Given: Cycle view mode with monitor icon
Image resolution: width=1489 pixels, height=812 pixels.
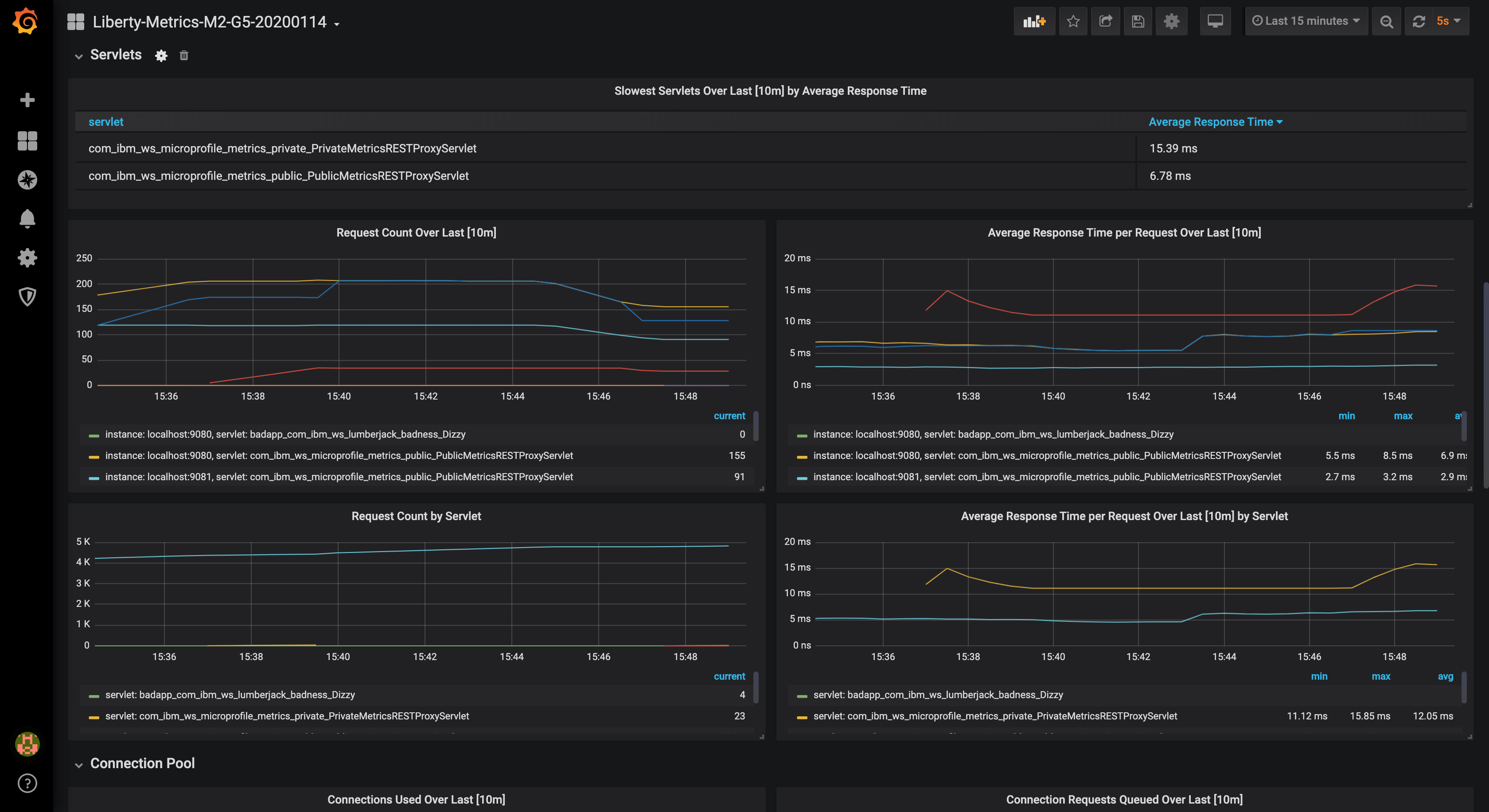Looking at the screenshot, I should [x=1215, y=21].
